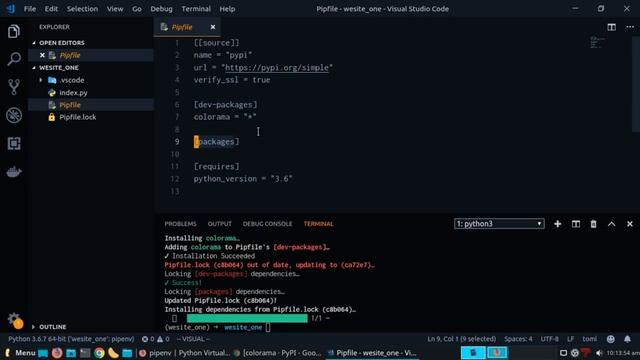
Task: Open the Search view in activity bar
Action: tap(13, 59)
